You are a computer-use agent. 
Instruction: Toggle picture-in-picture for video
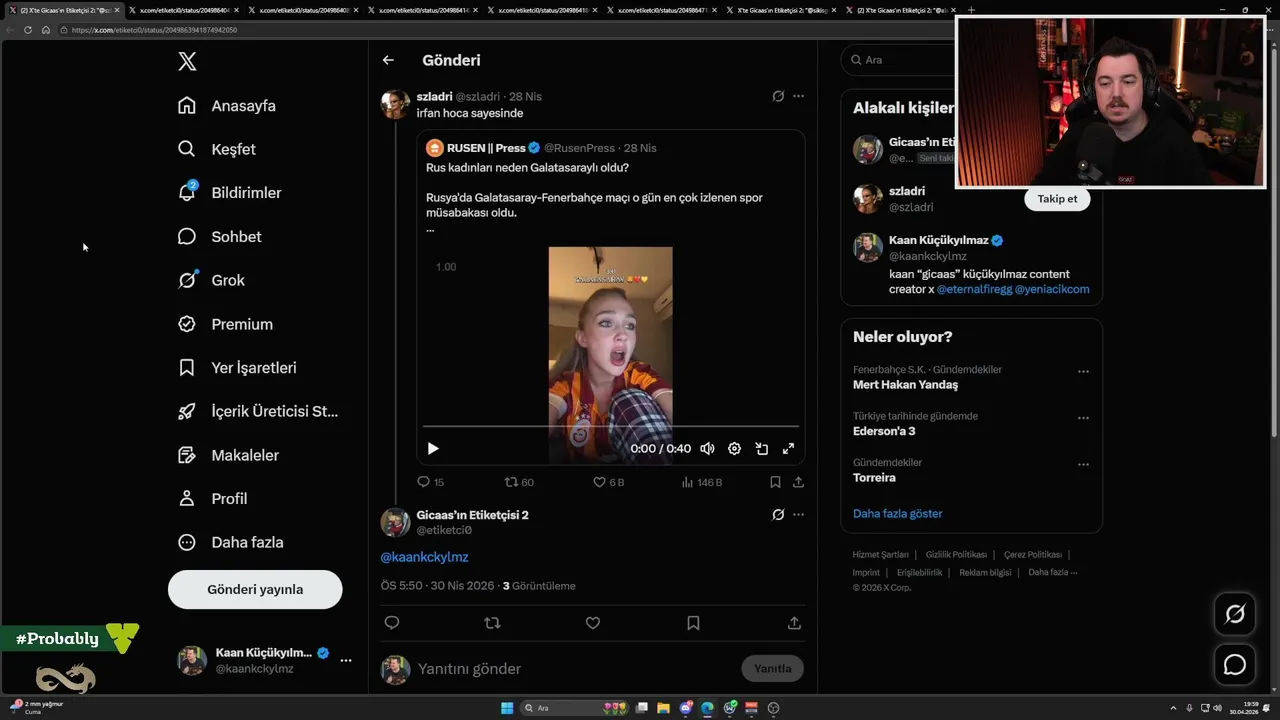[761, 449]
